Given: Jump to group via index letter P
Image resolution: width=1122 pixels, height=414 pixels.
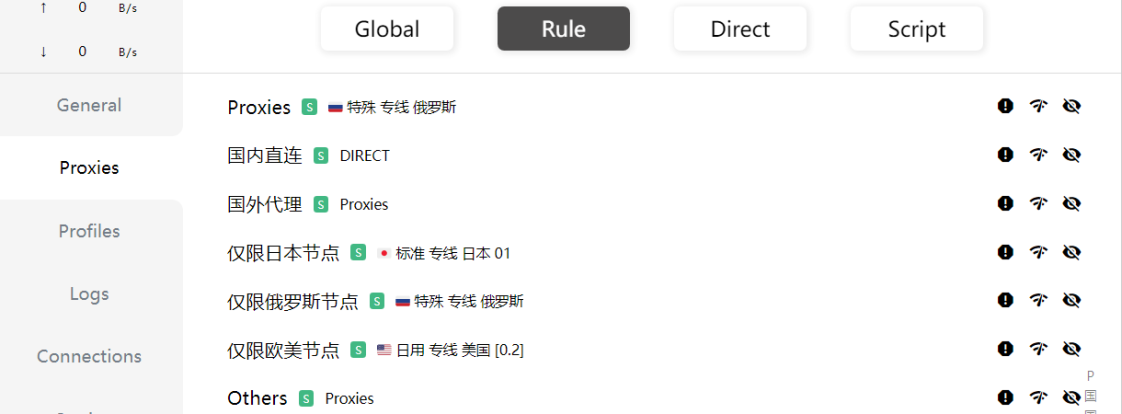Looking at the screenshot, I should pos(1091,376).
